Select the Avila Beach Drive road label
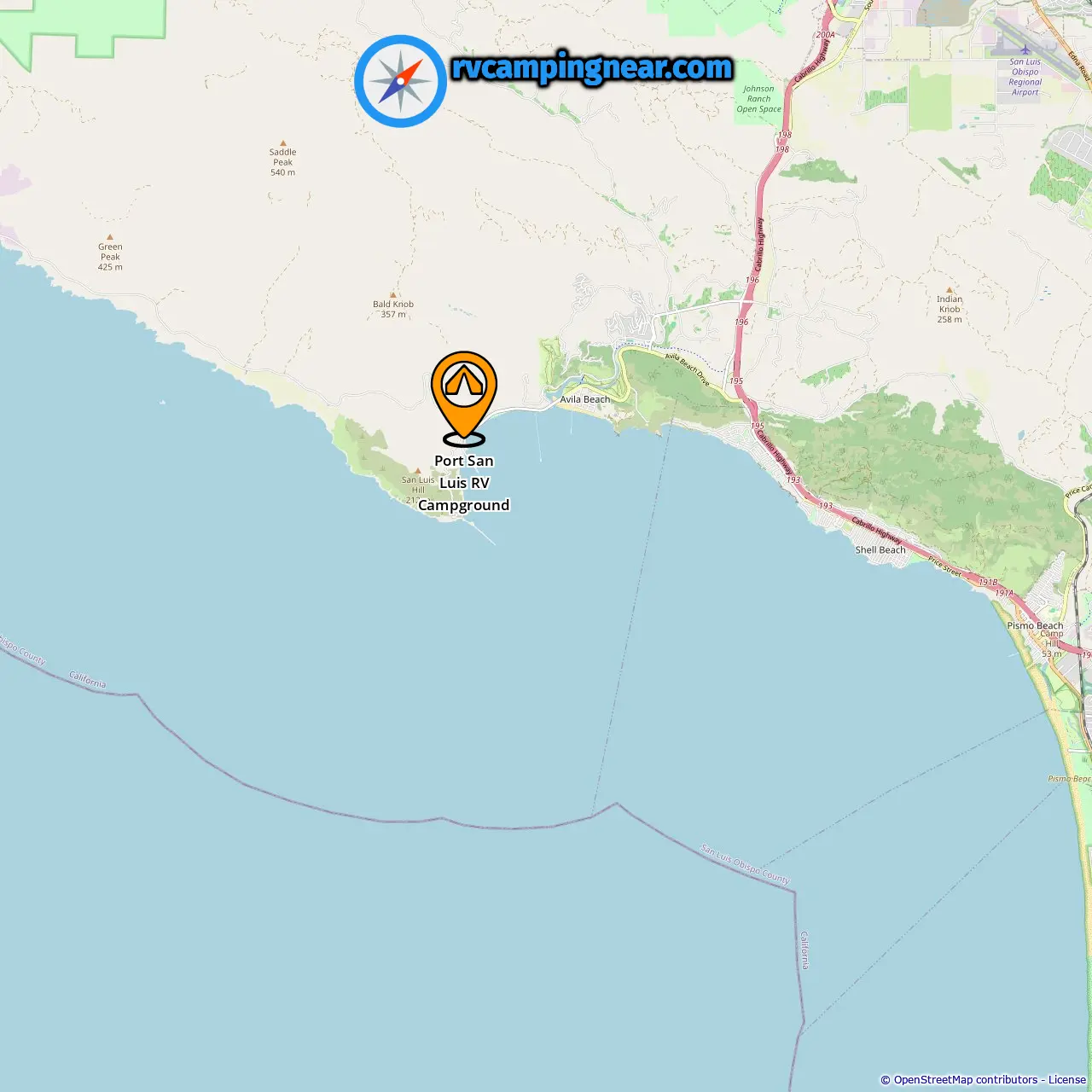Screen dimensions: 1092x1092 coord(688,369)
